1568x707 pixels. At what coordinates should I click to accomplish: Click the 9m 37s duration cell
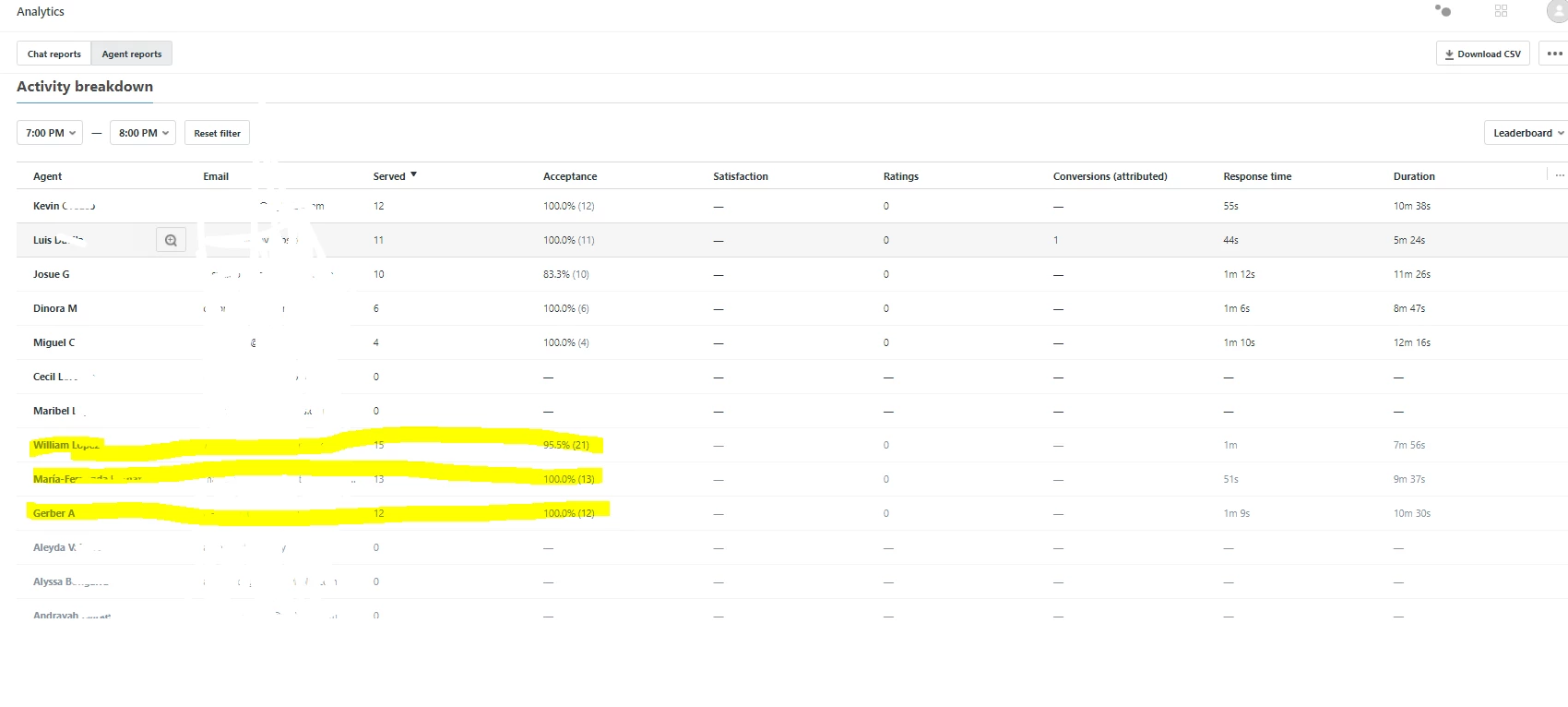(1409, 479)
